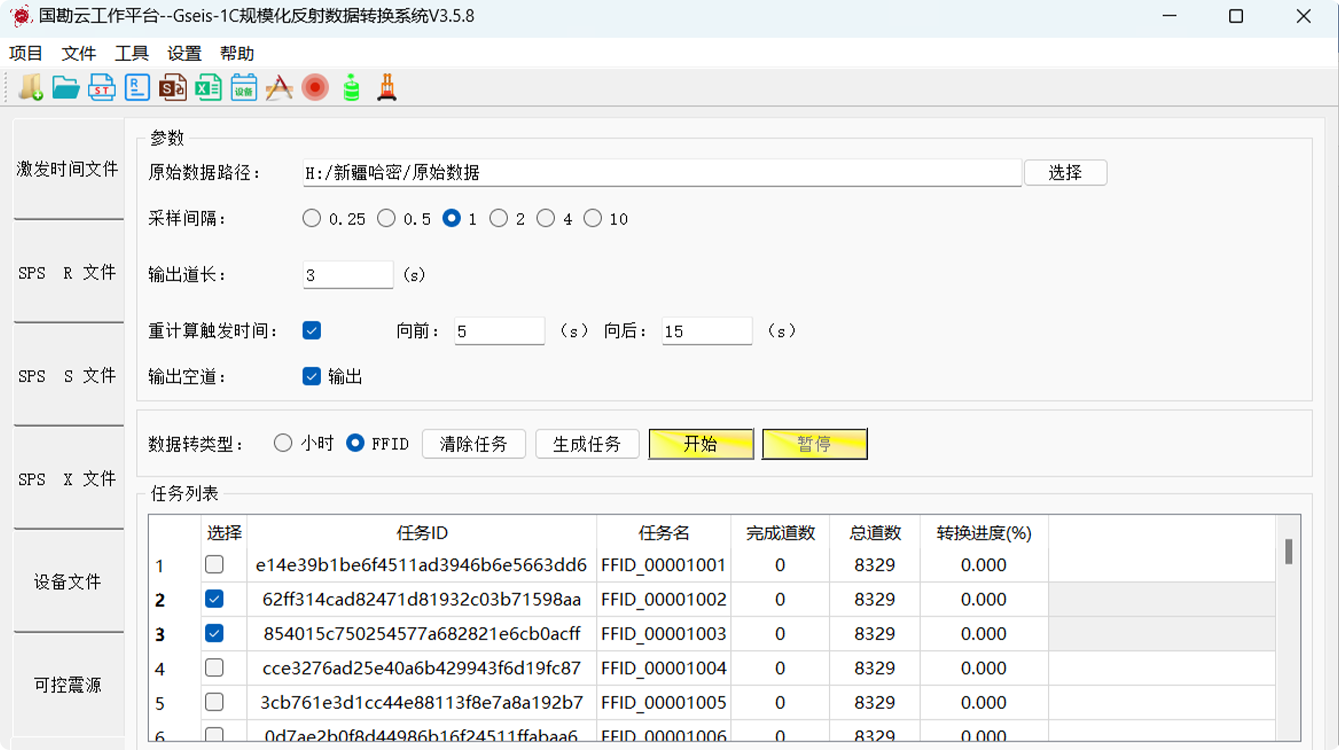
Task: Click the orange vibrator truck icon
Action: (x=387, y=88)
